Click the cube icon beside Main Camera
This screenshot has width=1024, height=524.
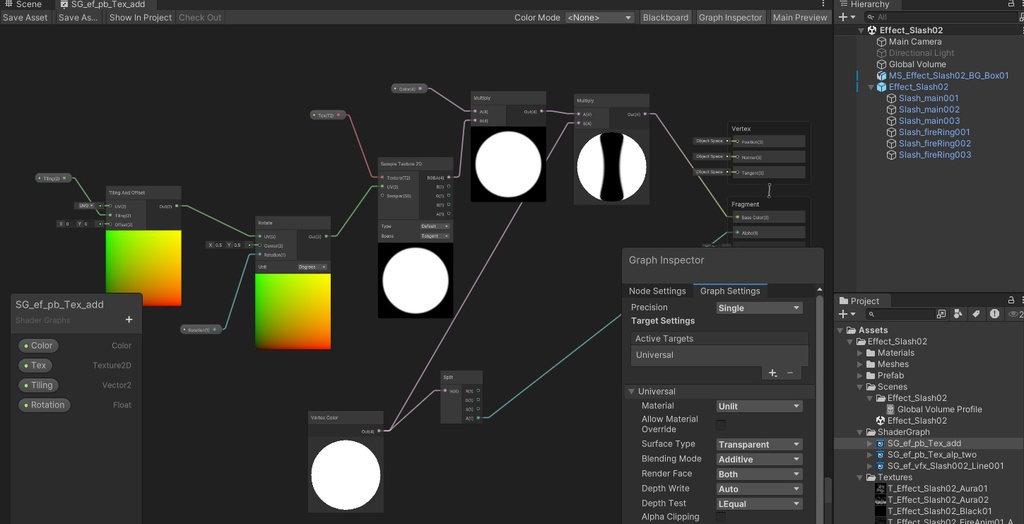882,42
